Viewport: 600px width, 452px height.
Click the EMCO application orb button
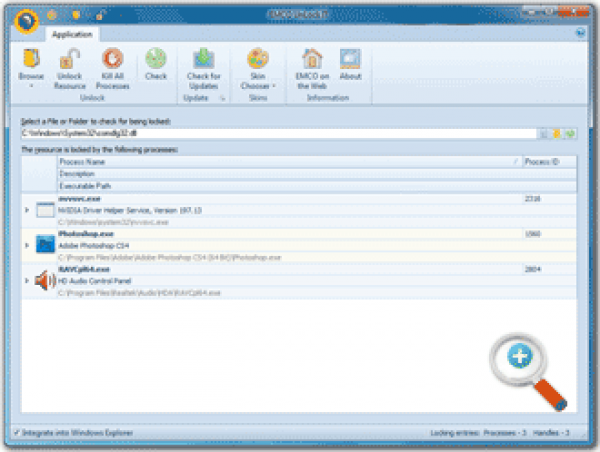point(26,21)
